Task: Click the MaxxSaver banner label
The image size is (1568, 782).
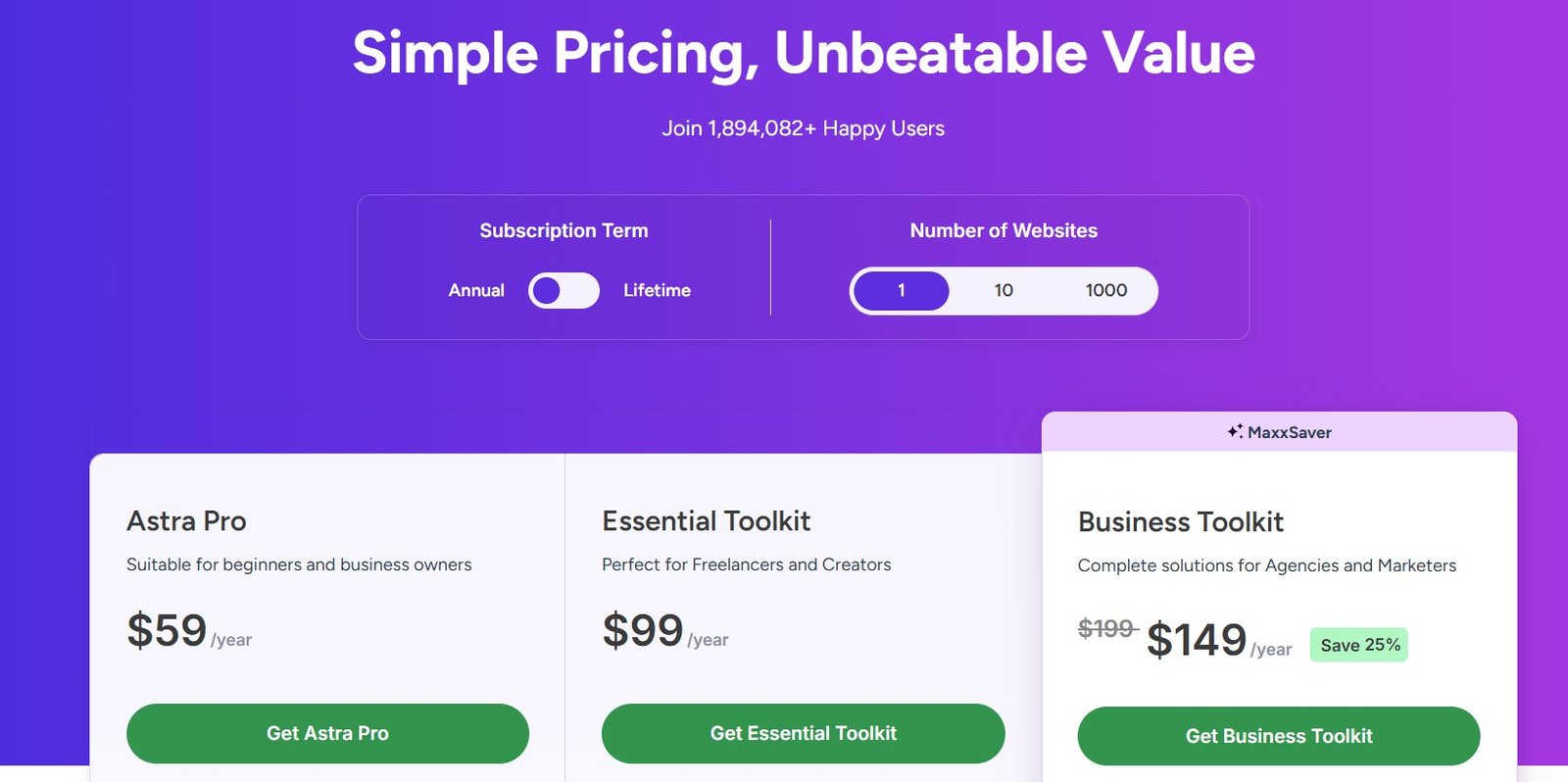Action: (x=1289, y=432)
